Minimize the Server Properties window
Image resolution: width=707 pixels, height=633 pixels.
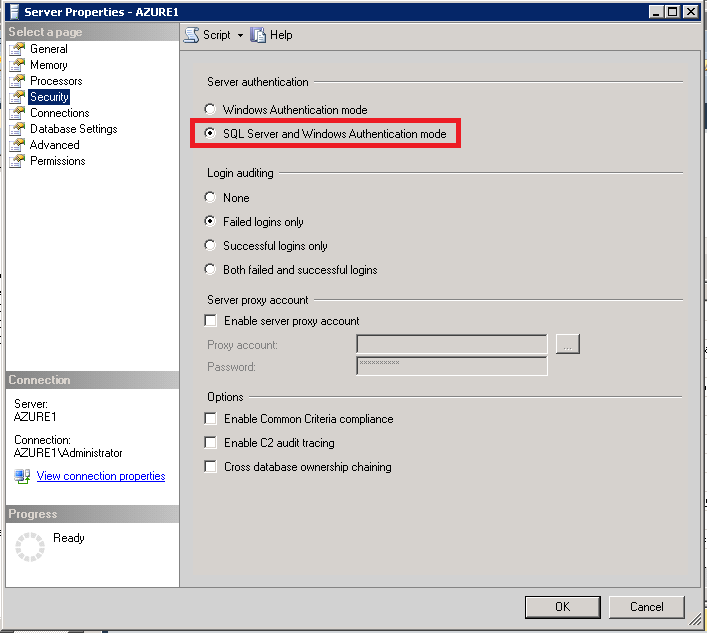pyautogui.click(x=656, y=11)
